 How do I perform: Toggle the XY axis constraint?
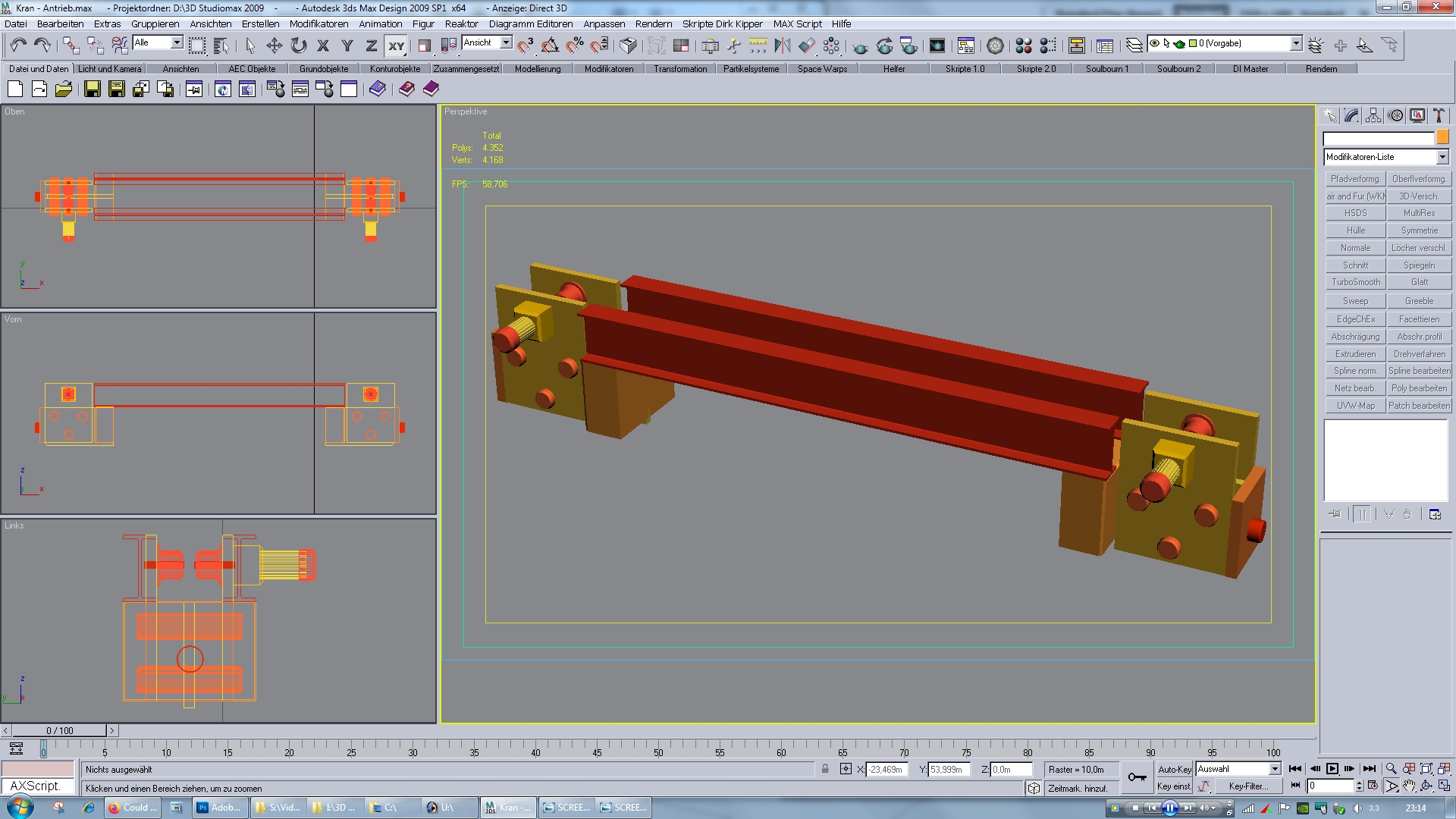coord(397,46)
